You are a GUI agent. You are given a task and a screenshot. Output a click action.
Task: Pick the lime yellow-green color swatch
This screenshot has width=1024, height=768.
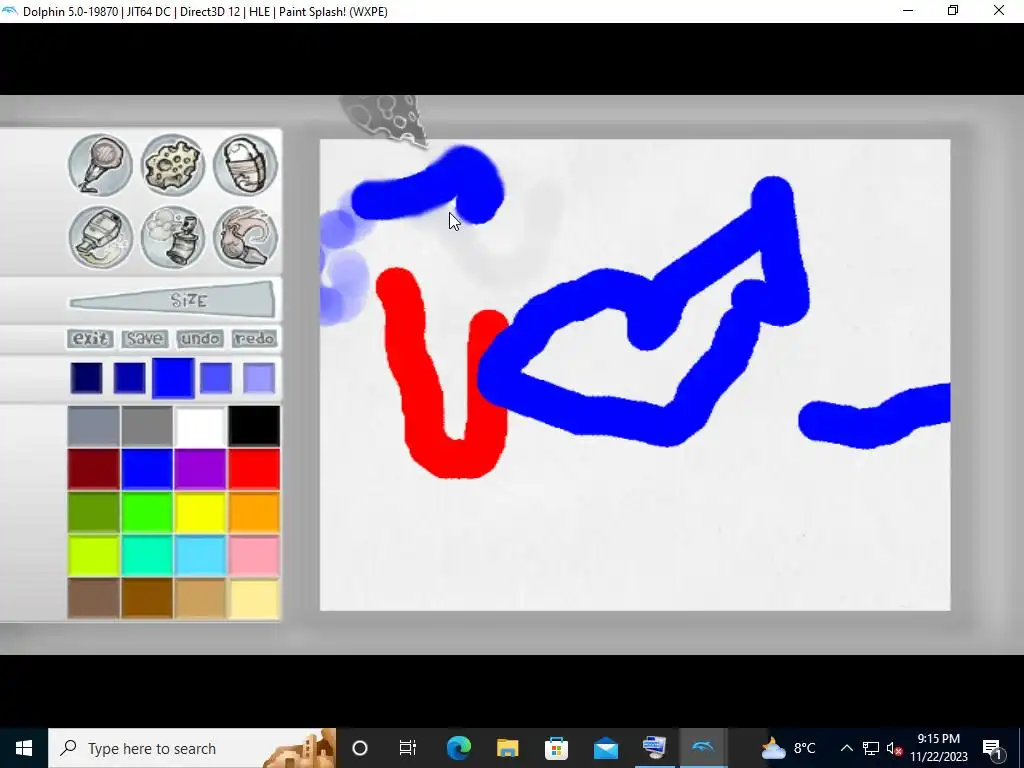tap(93, 555)
